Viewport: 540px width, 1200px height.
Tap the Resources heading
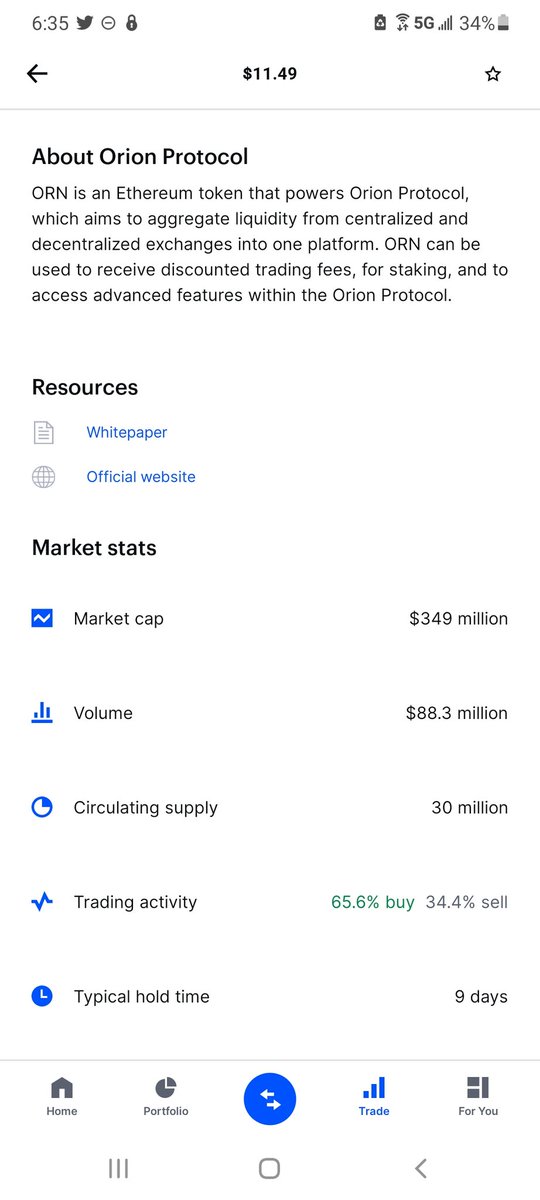[x=85, y=388]
